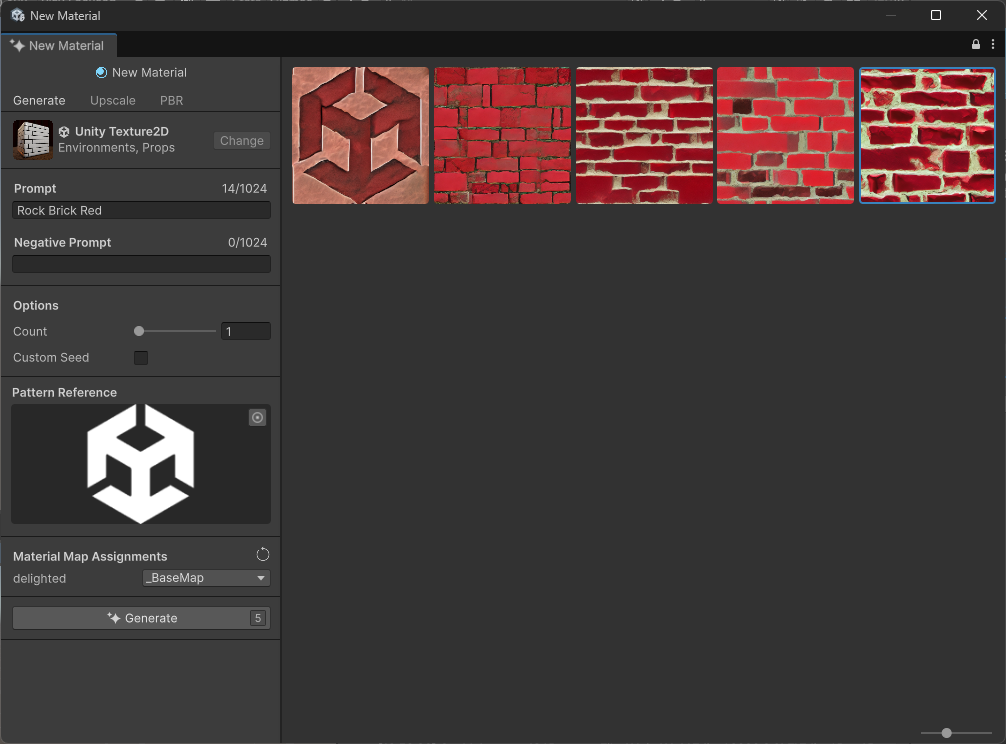This screenshot has height=744, width=1006.
Task: Select the New Material window tab
Action: click(x=58, y=46)
